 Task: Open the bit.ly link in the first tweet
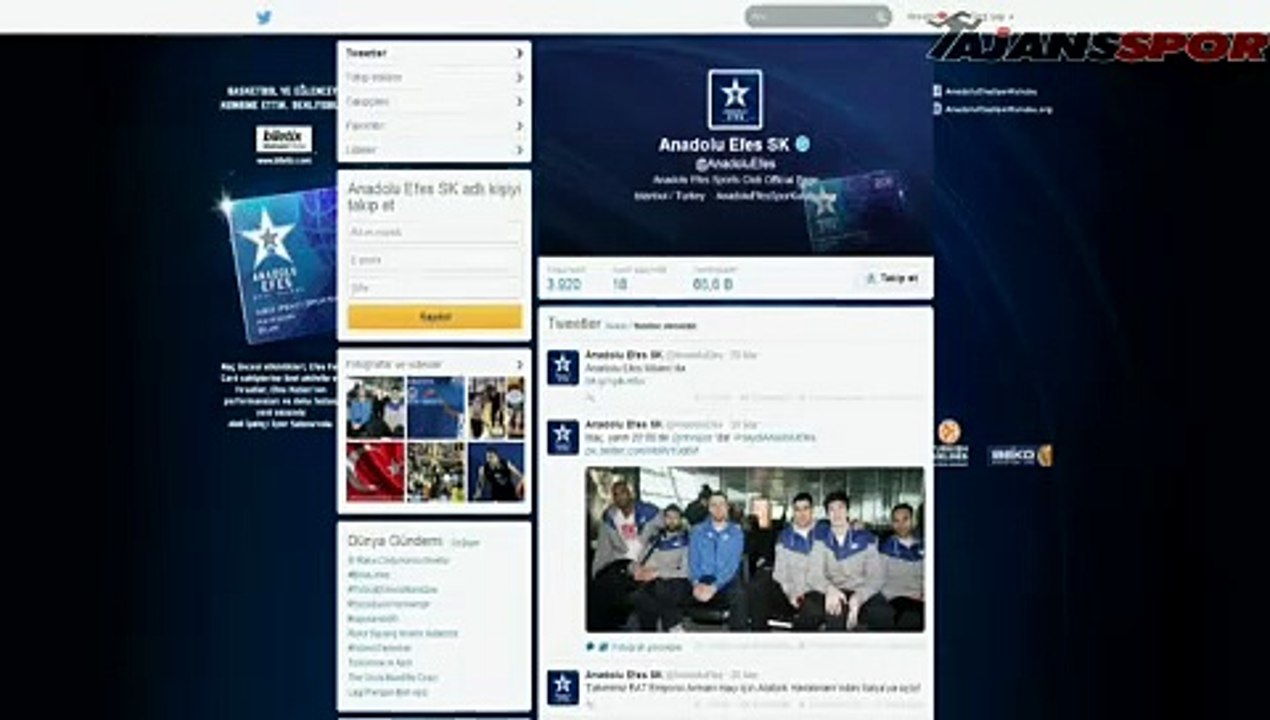point(615,381)
